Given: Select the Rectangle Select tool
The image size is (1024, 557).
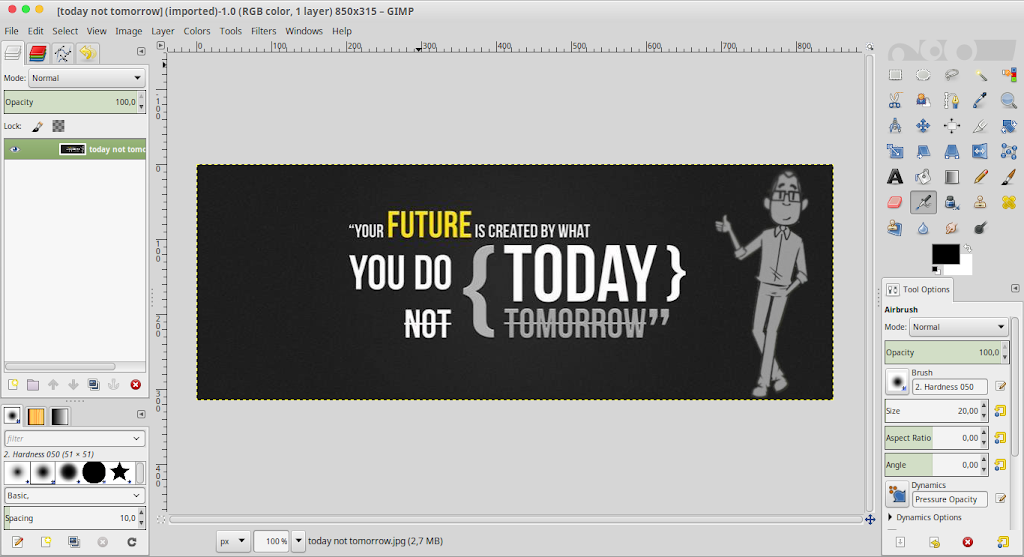Looking at the screenshot, I should (895, 75).
